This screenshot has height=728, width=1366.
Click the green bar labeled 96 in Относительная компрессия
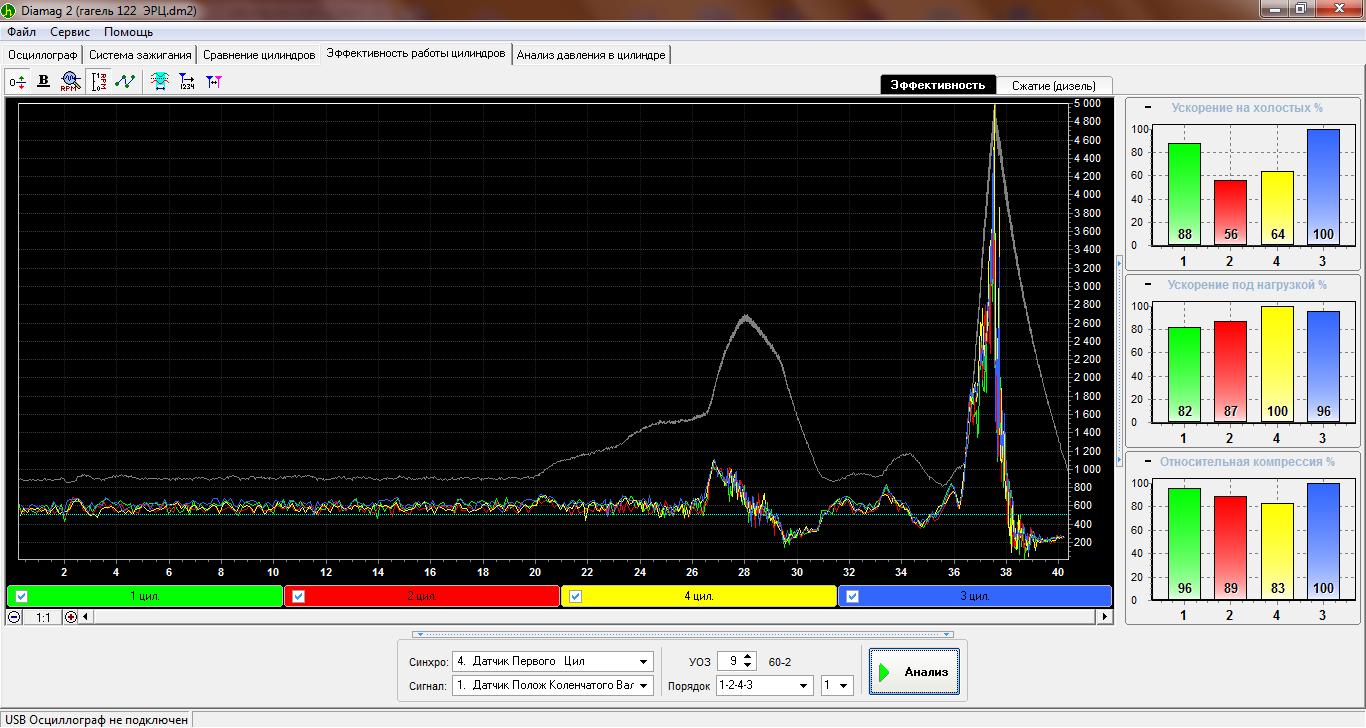(1184, 544)
